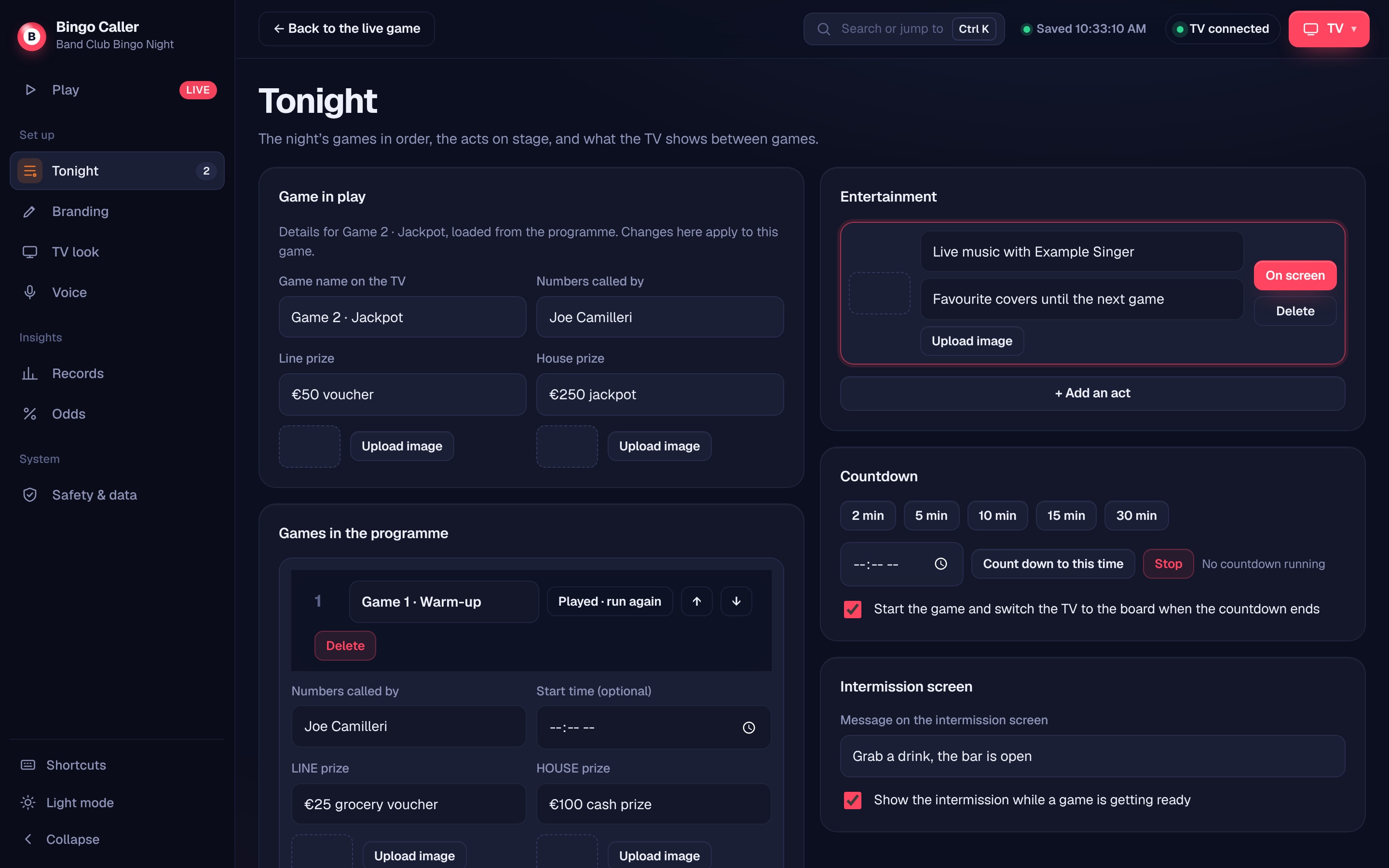This screenshot has height=868, width=1389.
Task: Open the TV dropdown menu
Action: coord(1329,29)
